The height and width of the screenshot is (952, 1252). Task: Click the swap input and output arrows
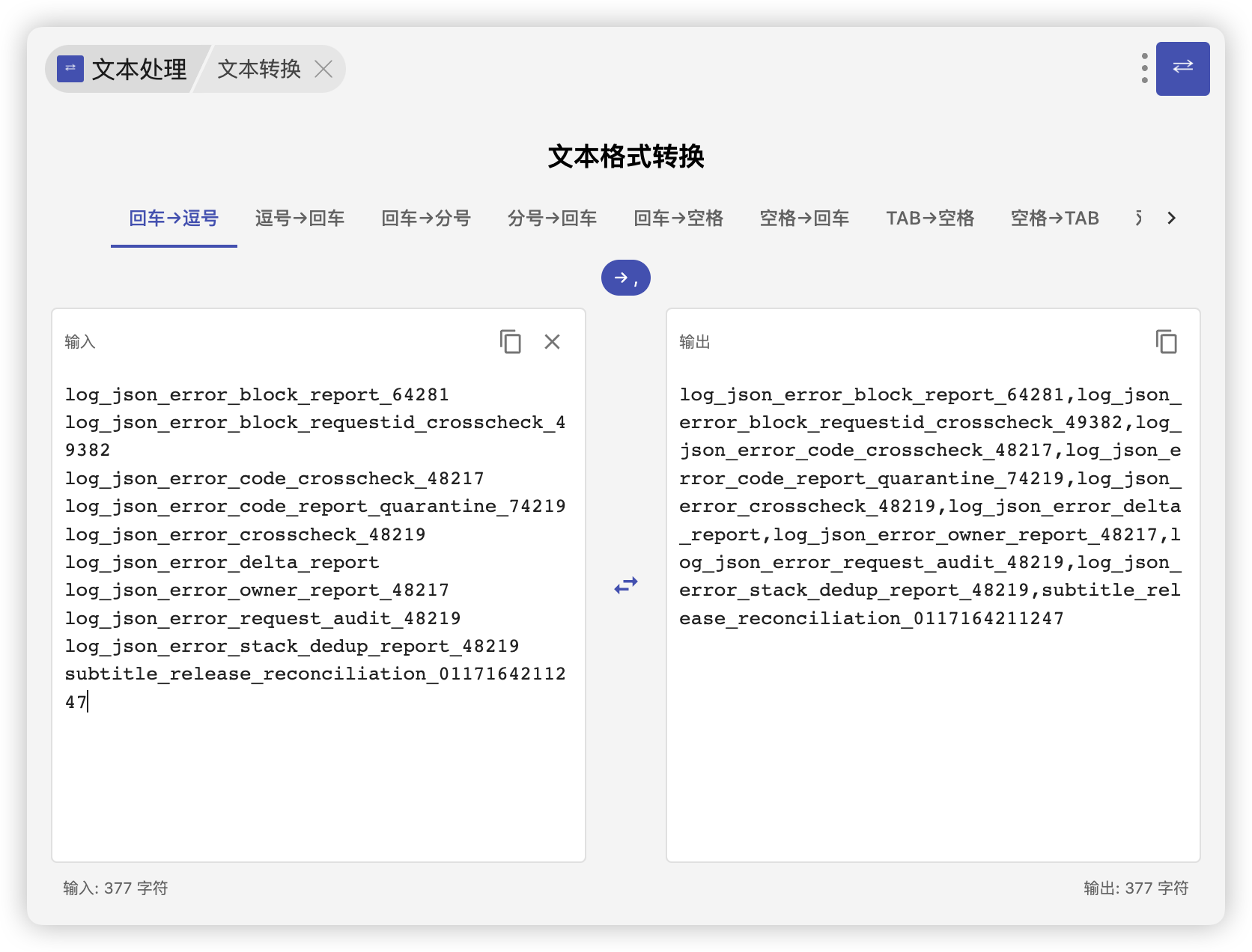pyautogui.click(x=625, y=585)
